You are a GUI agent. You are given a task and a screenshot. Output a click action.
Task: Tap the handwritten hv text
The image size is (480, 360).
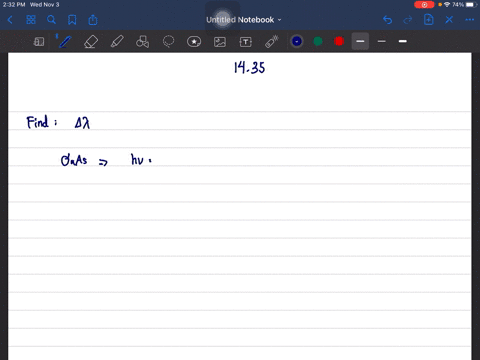click(x=137, y=160)
